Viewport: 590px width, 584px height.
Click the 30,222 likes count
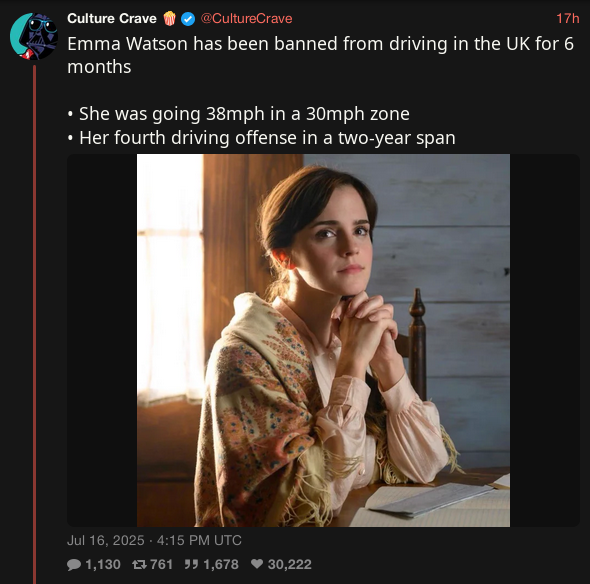pos(289,564)
